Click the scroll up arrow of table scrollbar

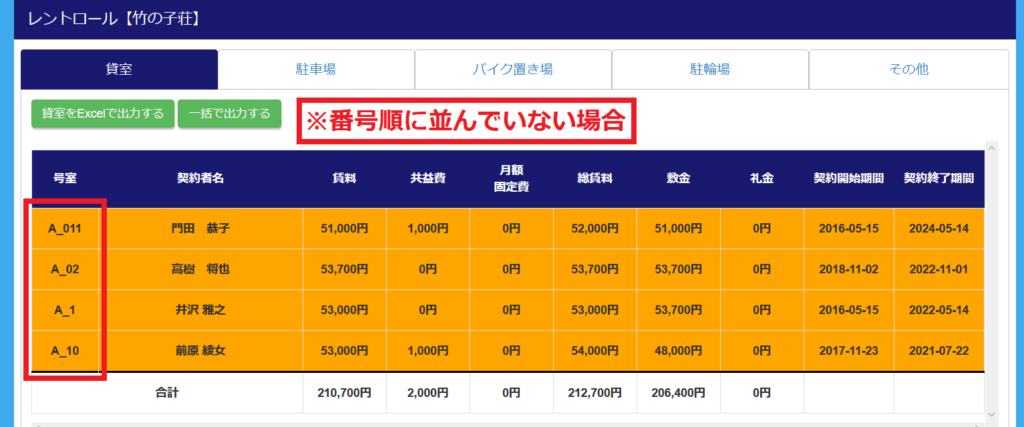tap(991, 150)
